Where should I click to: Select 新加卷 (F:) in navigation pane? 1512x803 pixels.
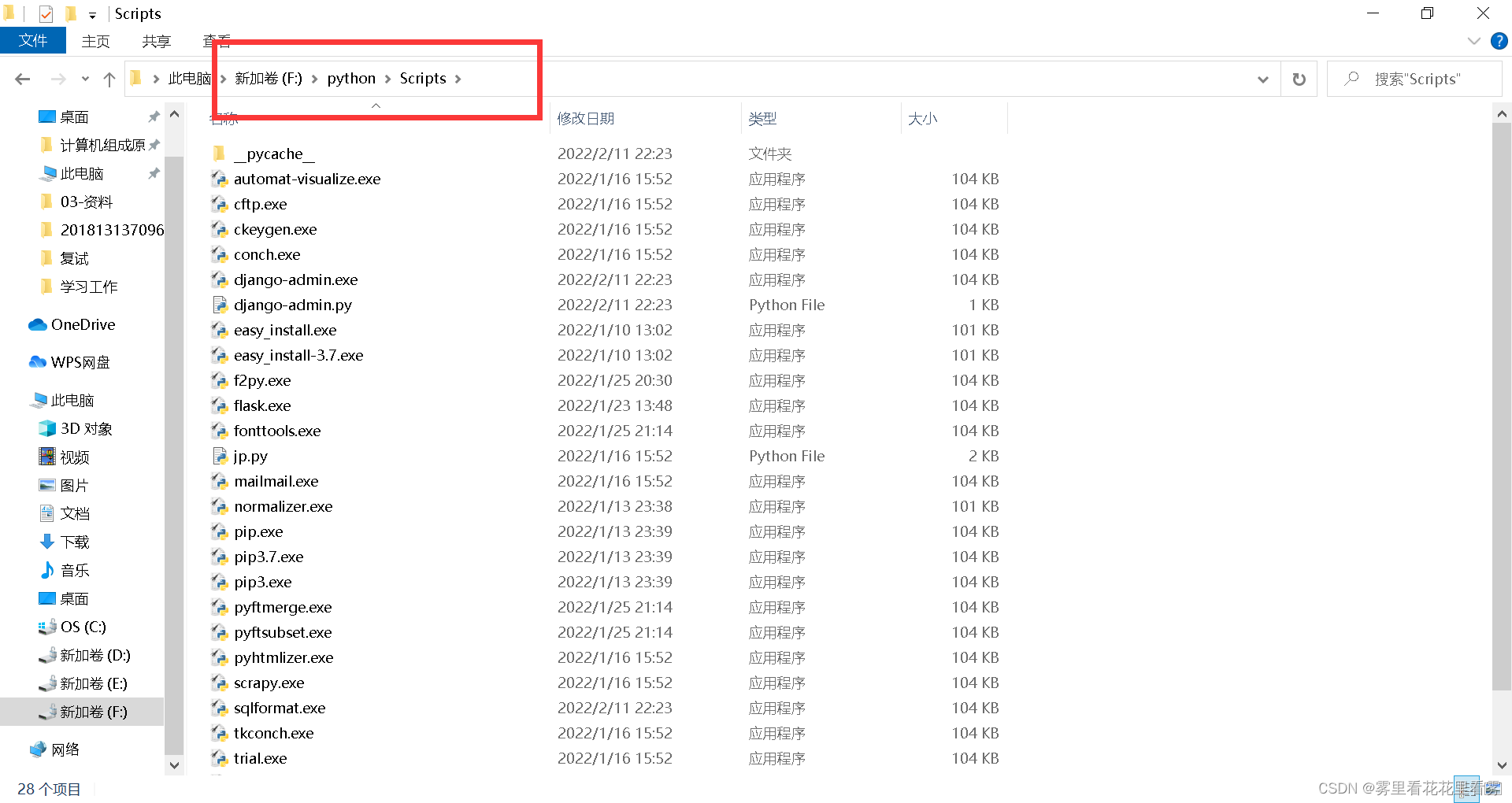(x=82, y=712)
